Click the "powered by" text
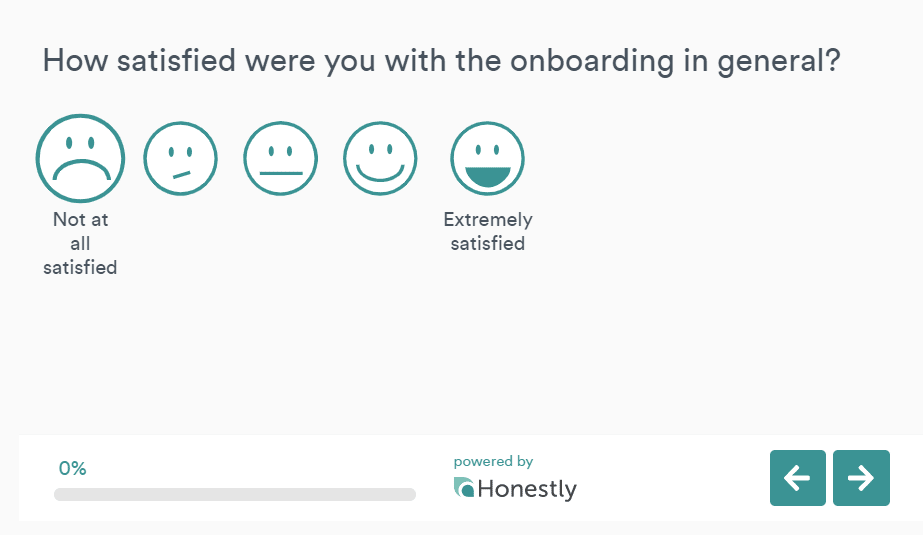The image size is (923, 535). [493, 461]
